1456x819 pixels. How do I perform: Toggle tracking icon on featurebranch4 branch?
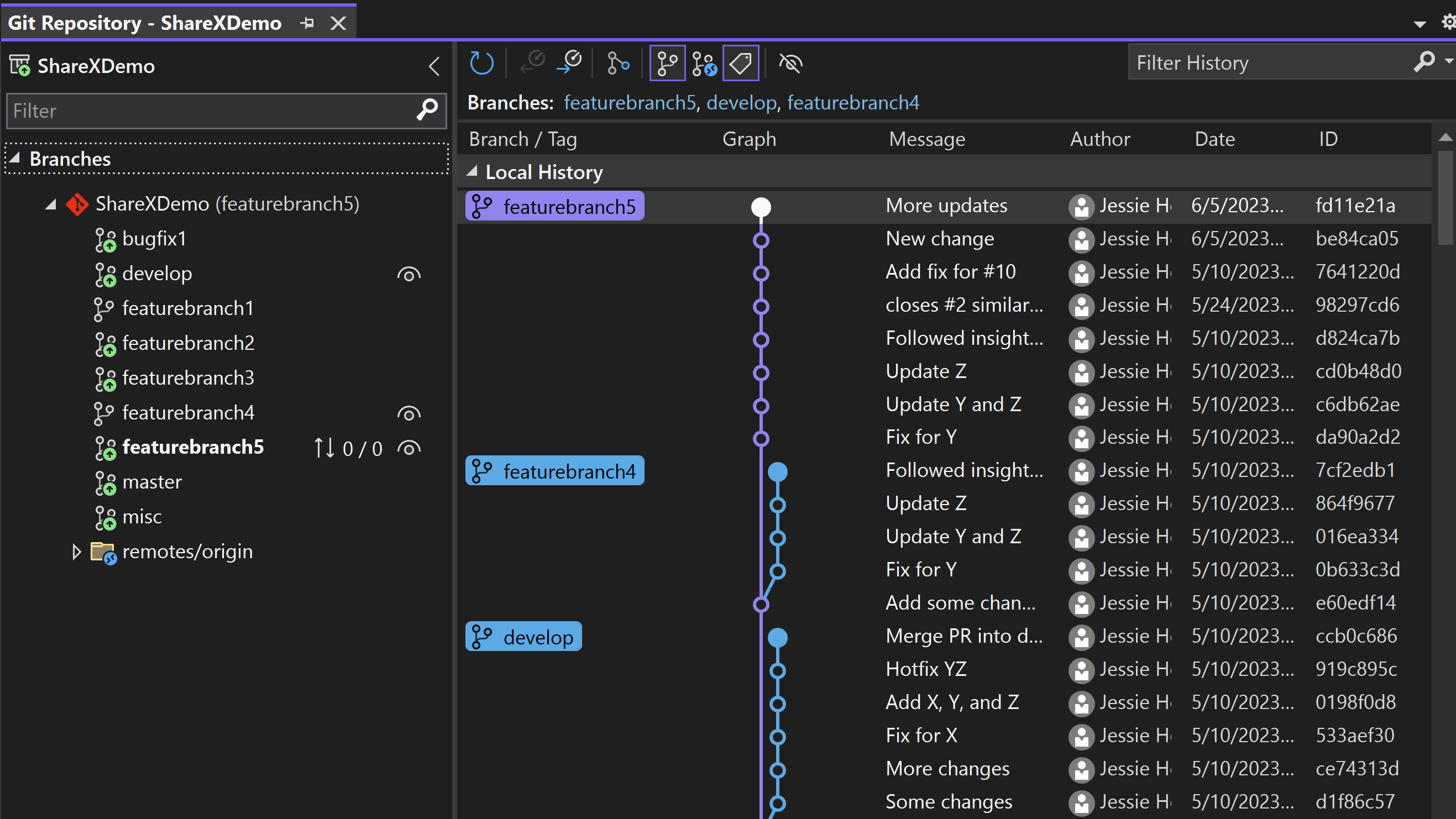tap(408, 412)
